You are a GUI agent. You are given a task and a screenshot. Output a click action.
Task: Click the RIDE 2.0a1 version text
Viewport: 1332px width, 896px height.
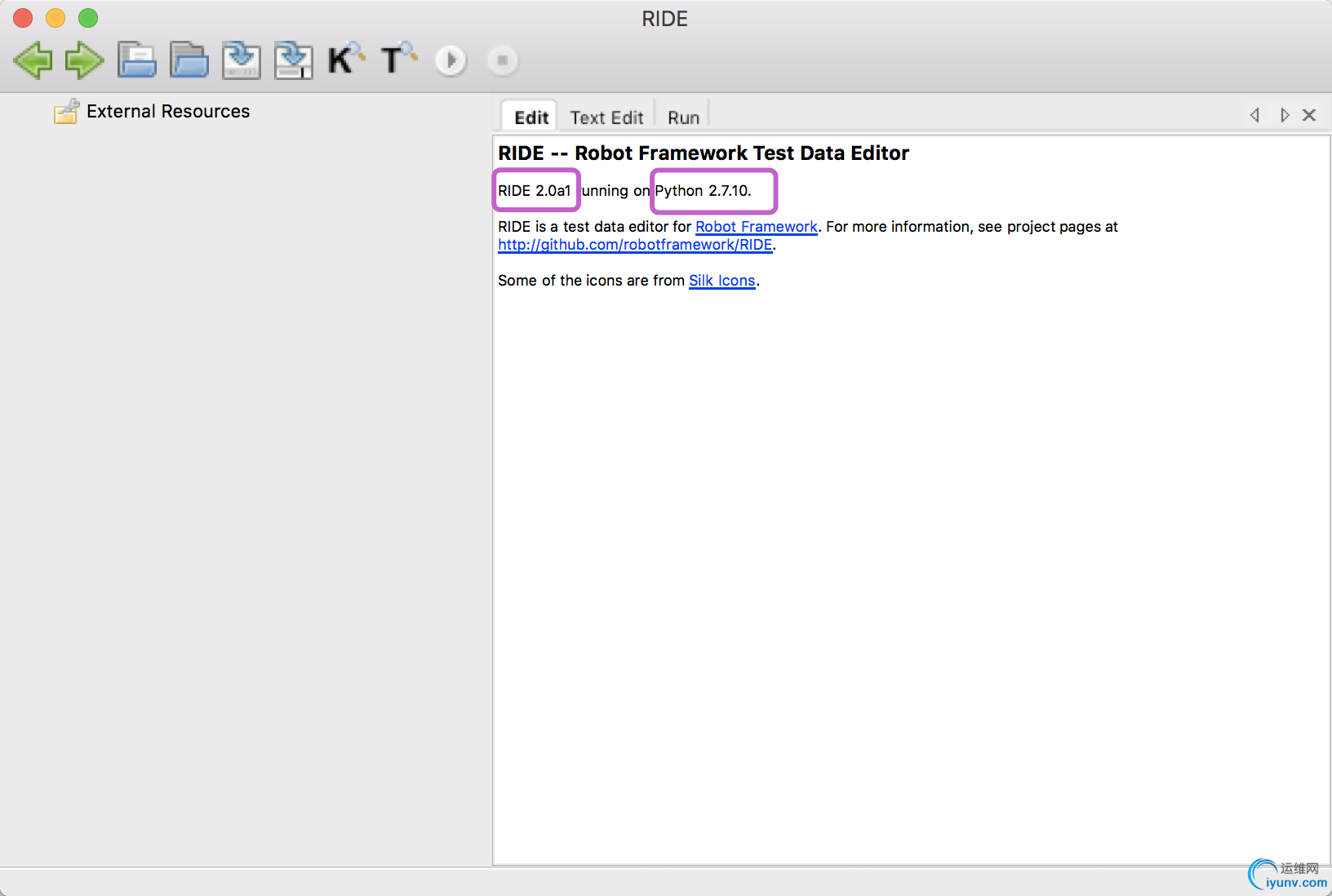[x=535, y=191]
